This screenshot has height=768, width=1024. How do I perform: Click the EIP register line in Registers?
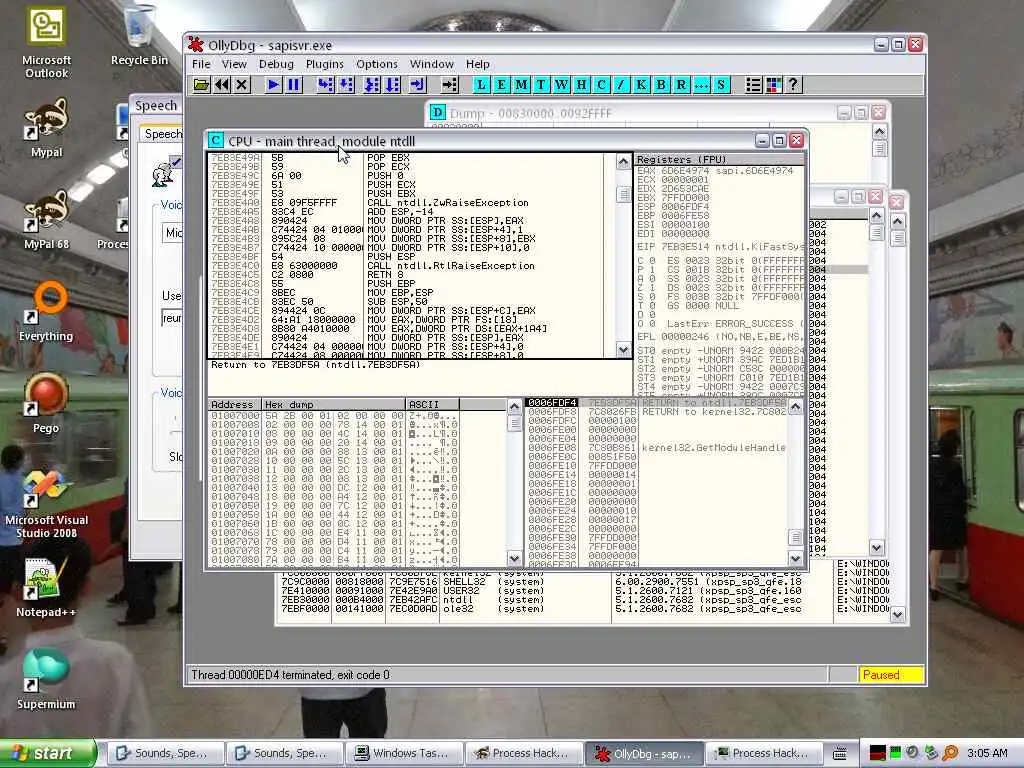click(x=719, y=247)
